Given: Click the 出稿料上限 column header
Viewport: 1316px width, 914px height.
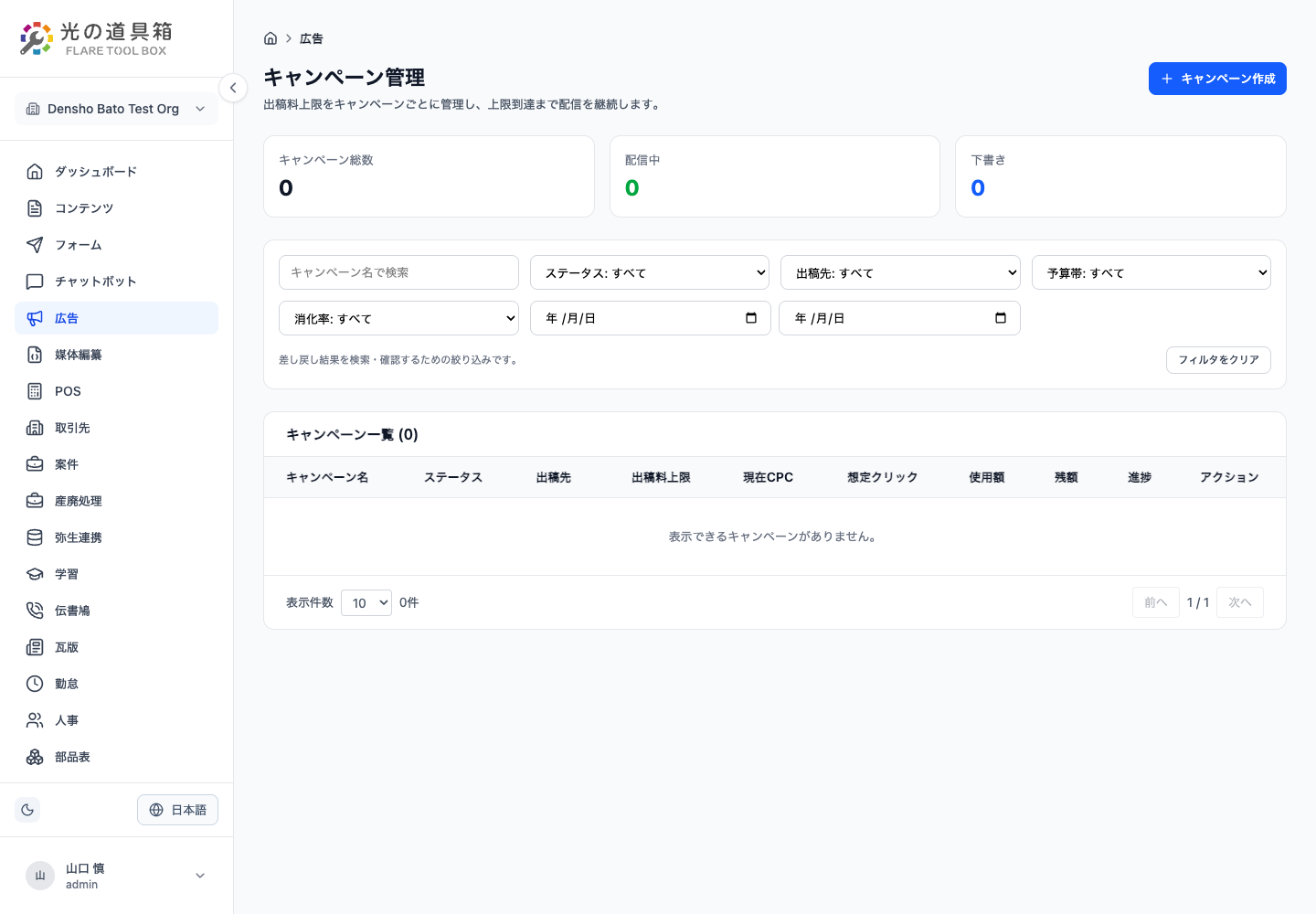Looking at the screenshot, I should pos(661,477).
